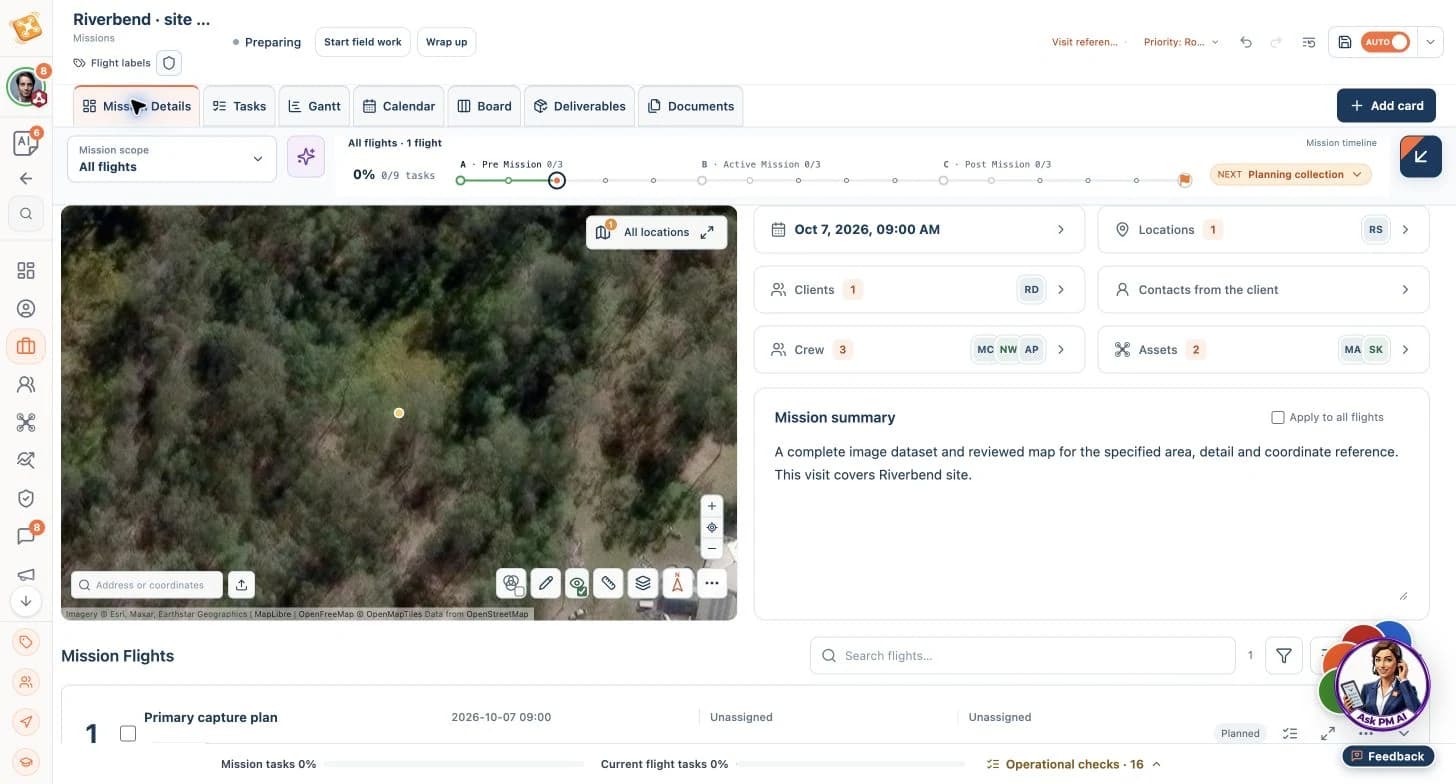Open the map layers stack icon
The width and height of the screenshot is (1456, 784).
tap(643, 583)
